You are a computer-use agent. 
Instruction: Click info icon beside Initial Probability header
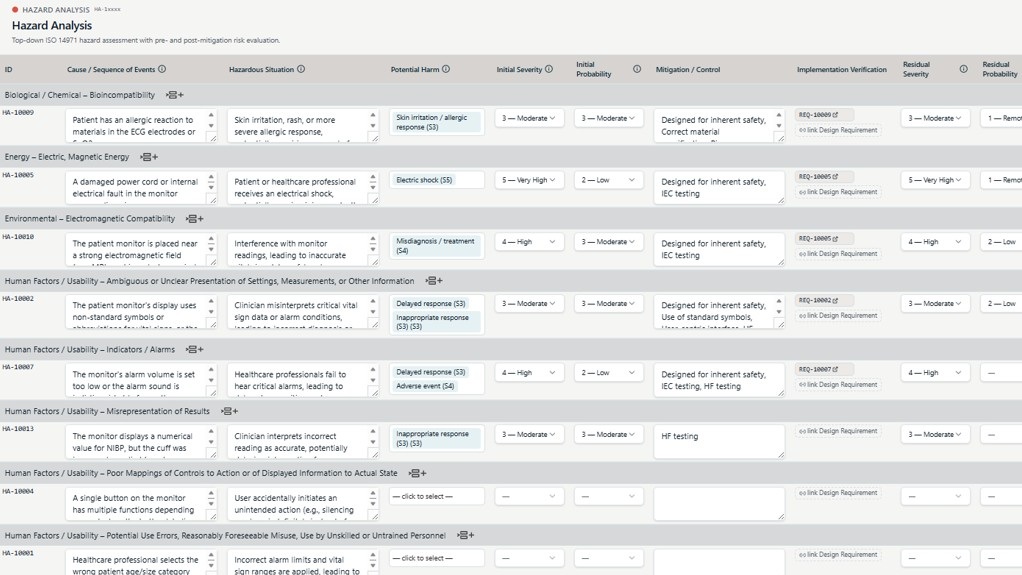pyautogui.click(x=637, y=69)
